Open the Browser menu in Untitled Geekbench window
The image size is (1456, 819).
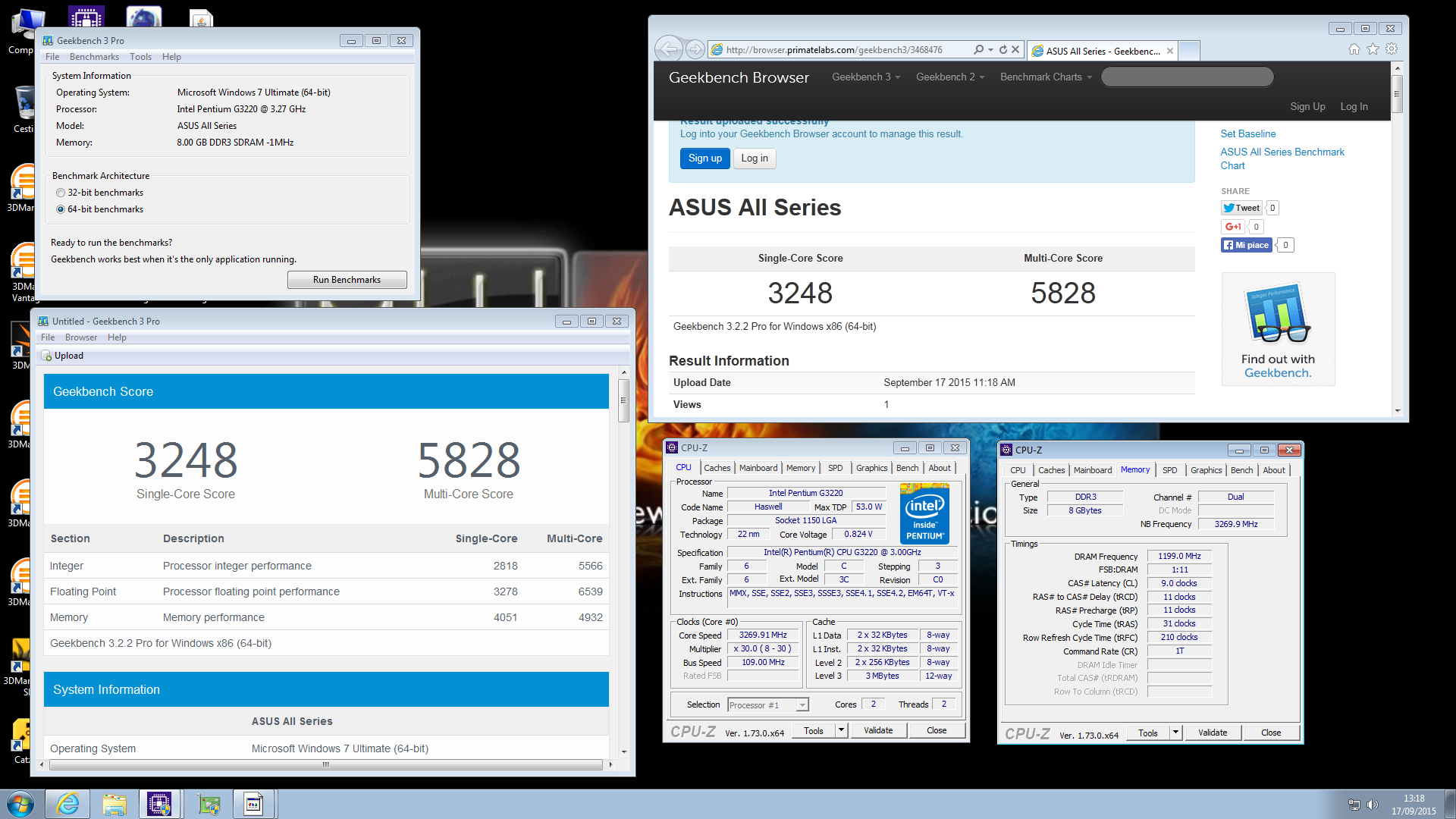[81, 337]
